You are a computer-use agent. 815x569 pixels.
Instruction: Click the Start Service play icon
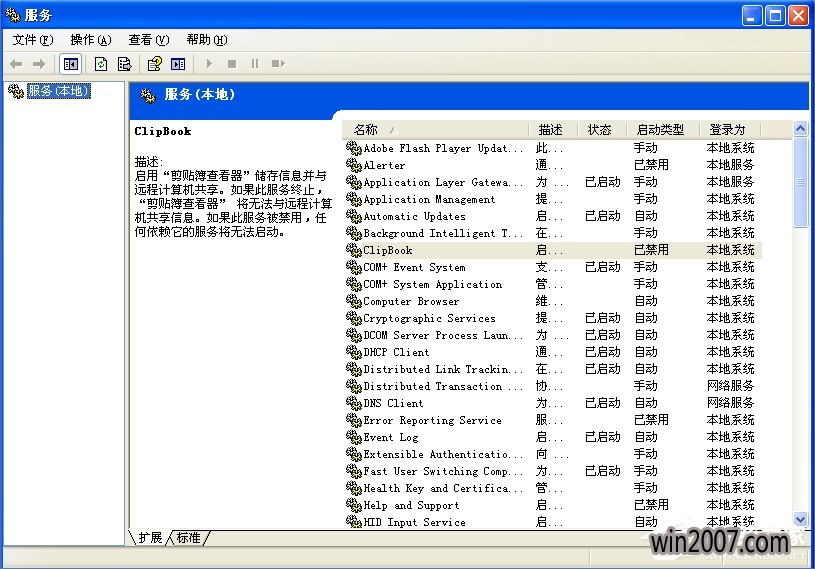(209, 64)
